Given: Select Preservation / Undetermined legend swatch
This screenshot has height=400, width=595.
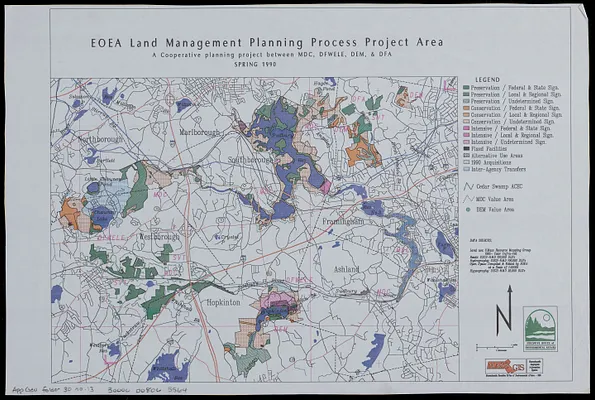Looking at the screenshot, I should click(466, 101).
